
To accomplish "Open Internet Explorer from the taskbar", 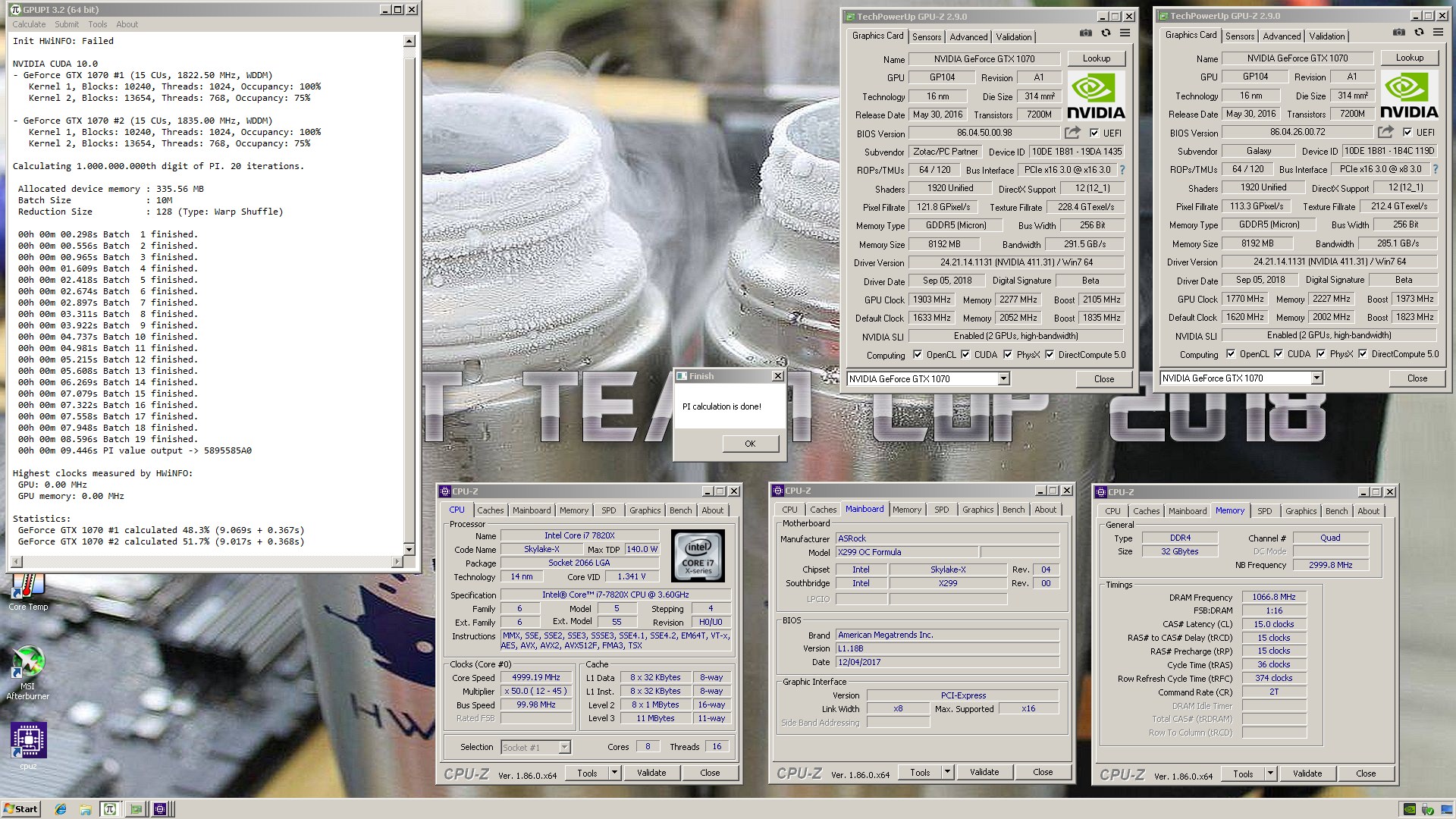I will click(61, 809).
